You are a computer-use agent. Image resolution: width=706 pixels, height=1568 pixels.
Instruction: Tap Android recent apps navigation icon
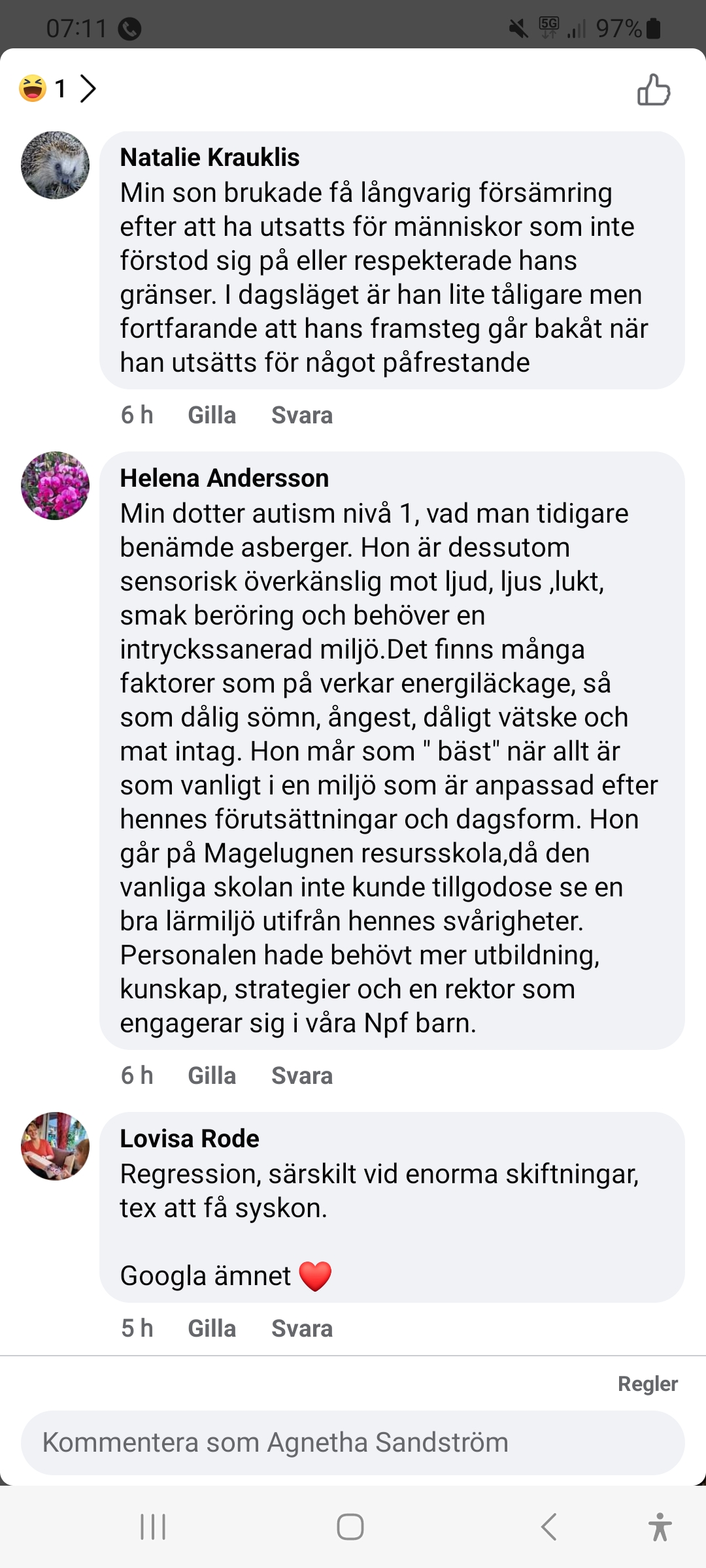153,1527
